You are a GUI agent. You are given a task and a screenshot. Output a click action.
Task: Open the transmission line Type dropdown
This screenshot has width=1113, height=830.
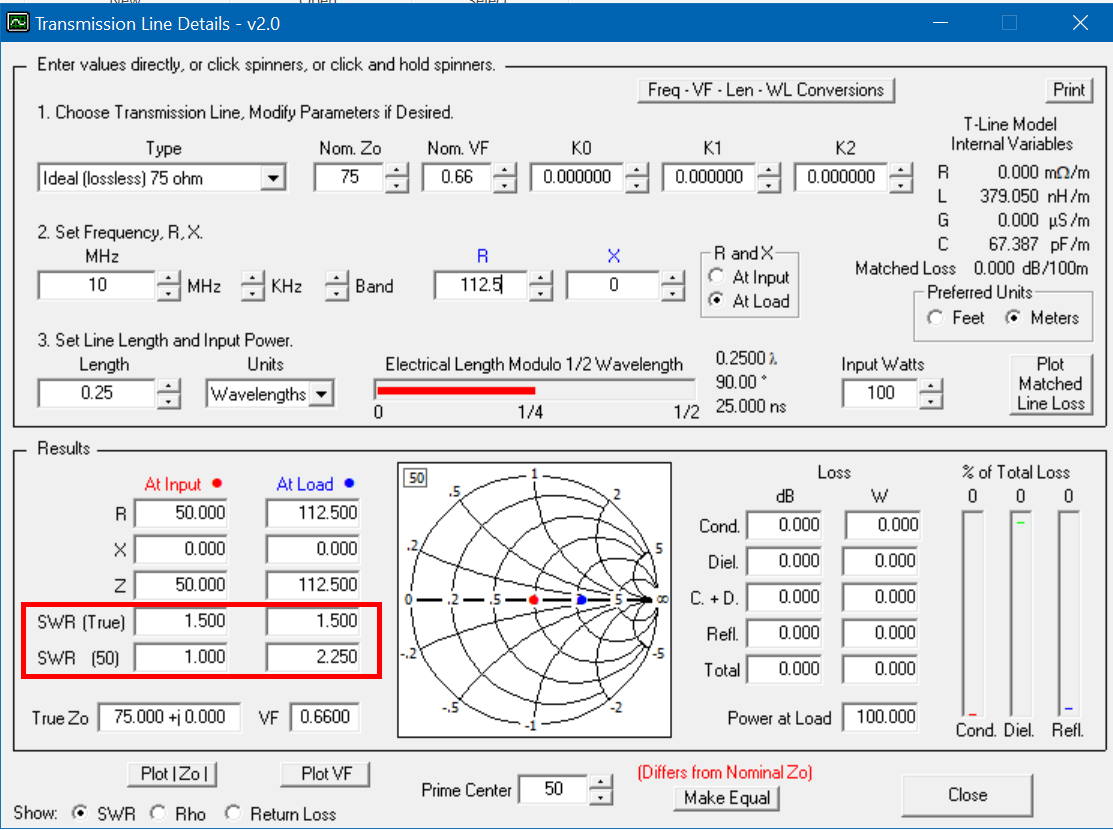272,179
